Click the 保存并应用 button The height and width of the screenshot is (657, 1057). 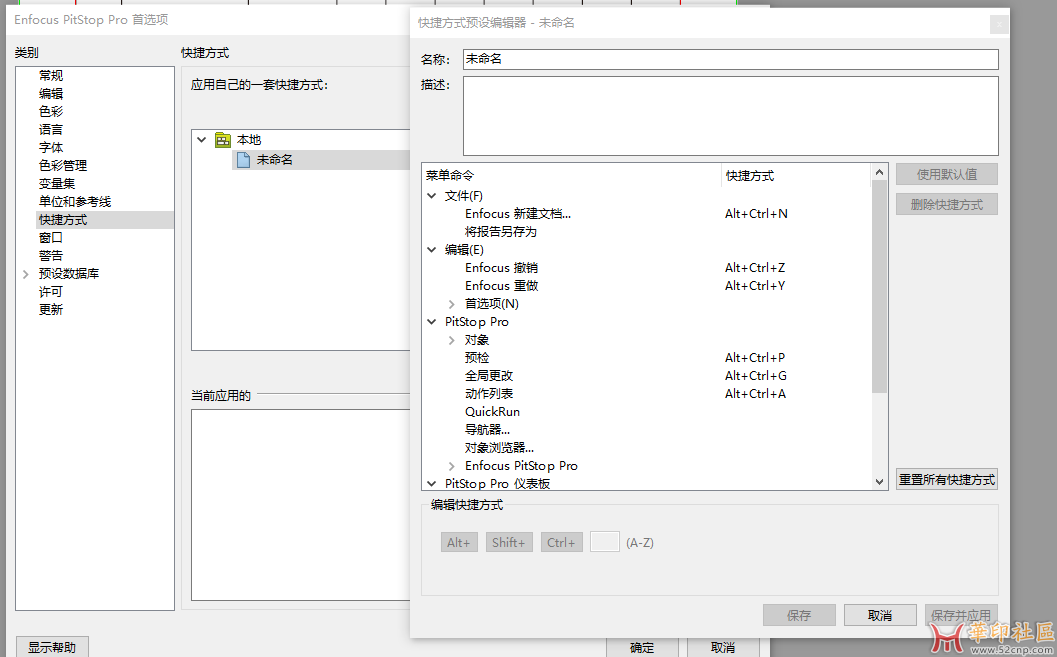coord(961,615)
